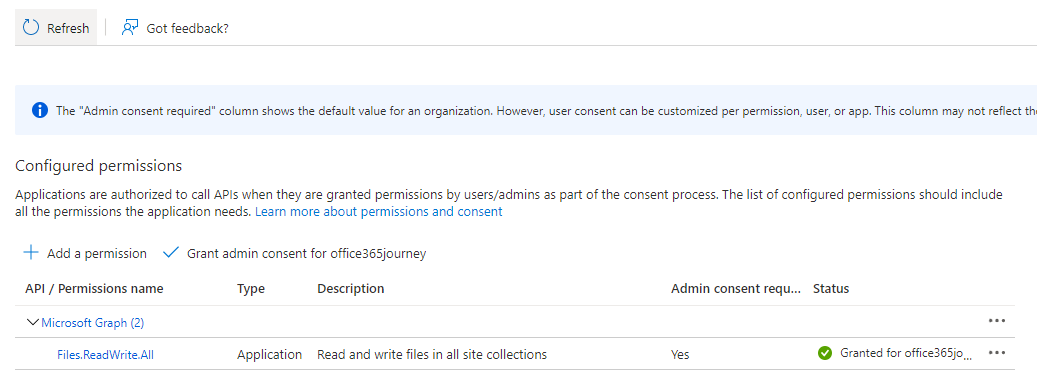Open Learn more about permissions and consent
Viewport: 1037px width, 372px height.
pos(378,212)
